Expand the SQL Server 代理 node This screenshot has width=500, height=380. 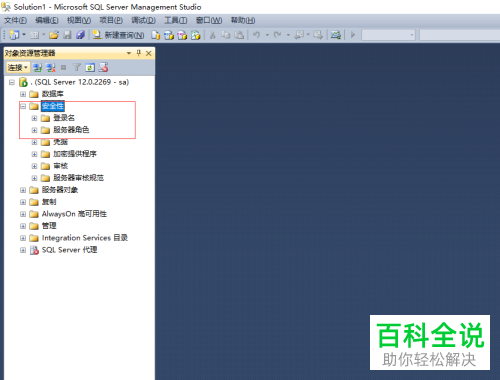click(23, 250)
